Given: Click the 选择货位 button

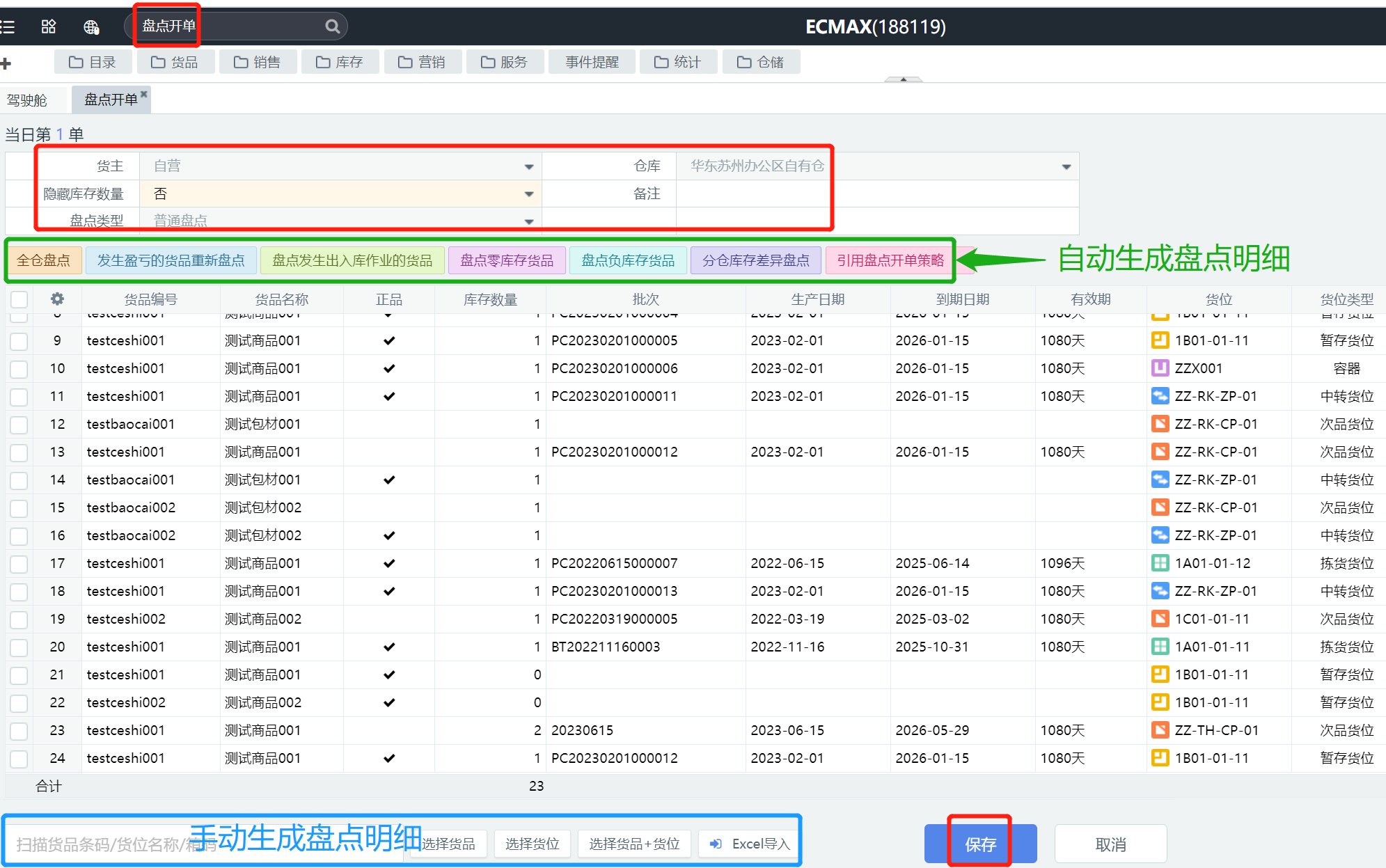Looking at the screenshot, I should (x=533, y=844).
